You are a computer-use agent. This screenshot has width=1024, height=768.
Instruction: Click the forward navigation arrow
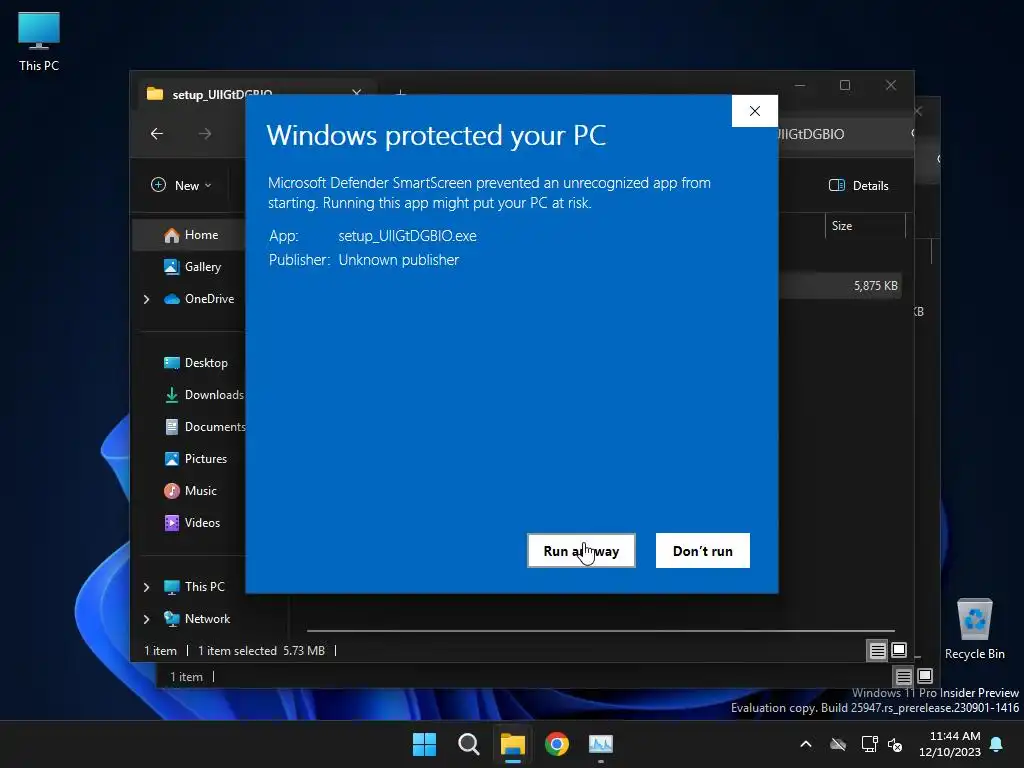pos(205,134)
